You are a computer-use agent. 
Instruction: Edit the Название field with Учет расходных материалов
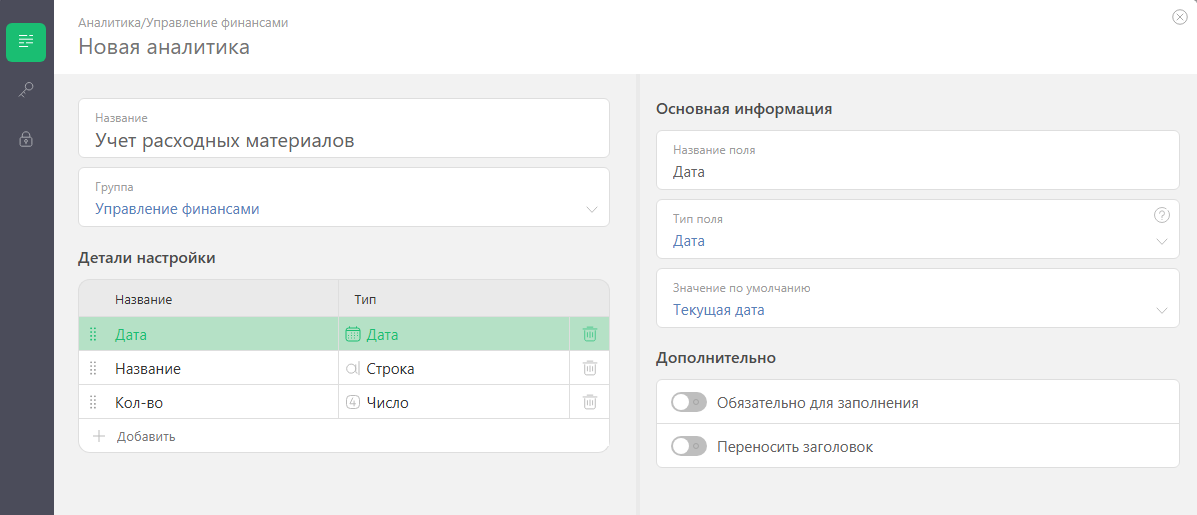[x=344, y=128]
